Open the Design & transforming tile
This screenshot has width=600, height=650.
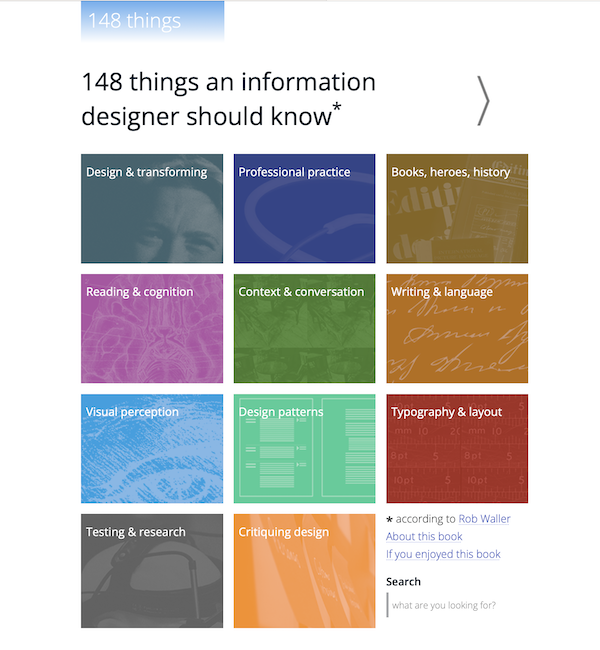(x=152, y=209)
